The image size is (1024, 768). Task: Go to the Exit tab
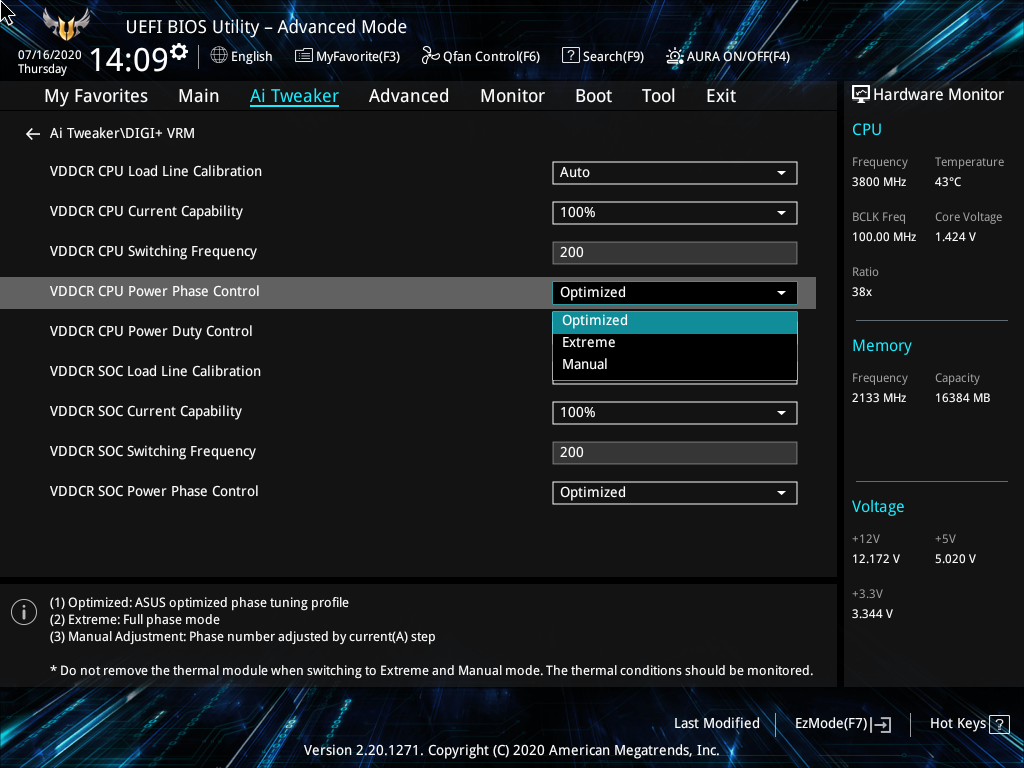721,96
